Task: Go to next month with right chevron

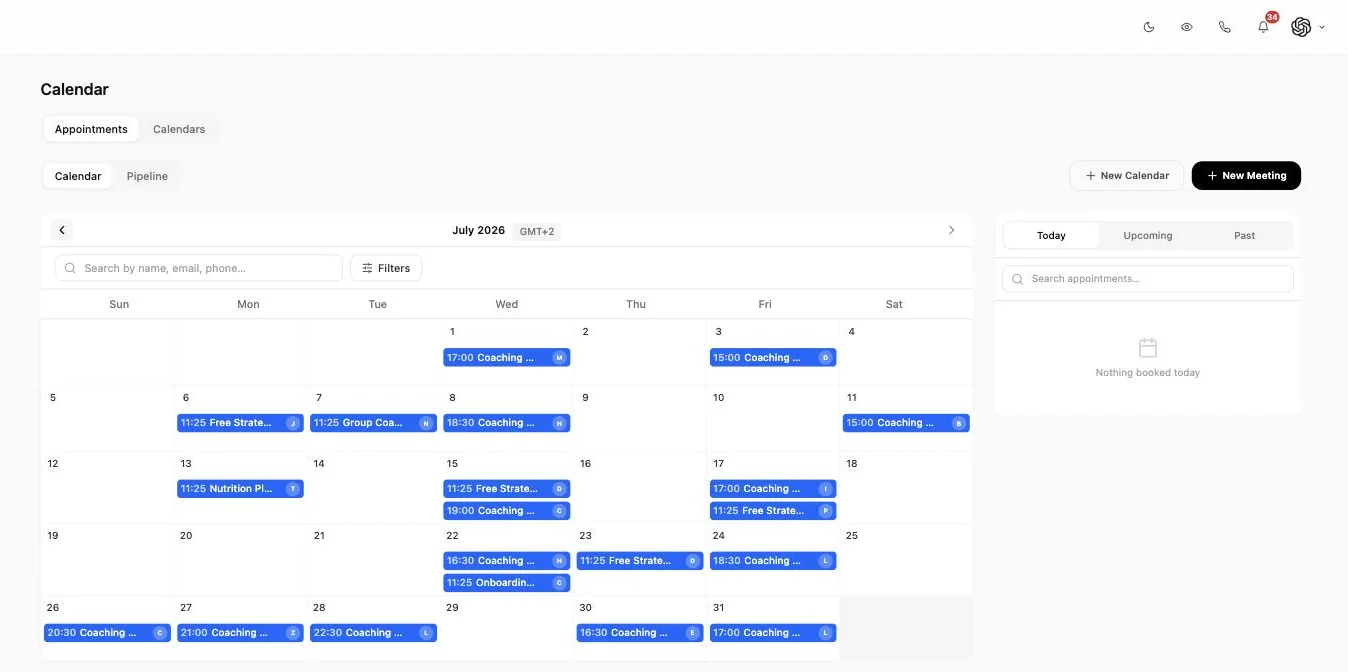Action: coord(951,230)
